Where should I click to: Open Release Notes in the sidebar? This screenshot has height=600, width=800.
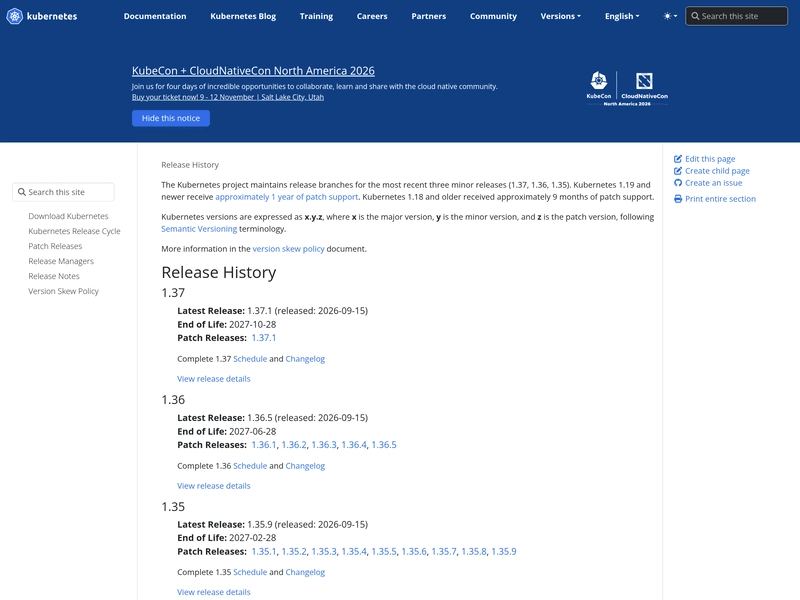point(54,276)
